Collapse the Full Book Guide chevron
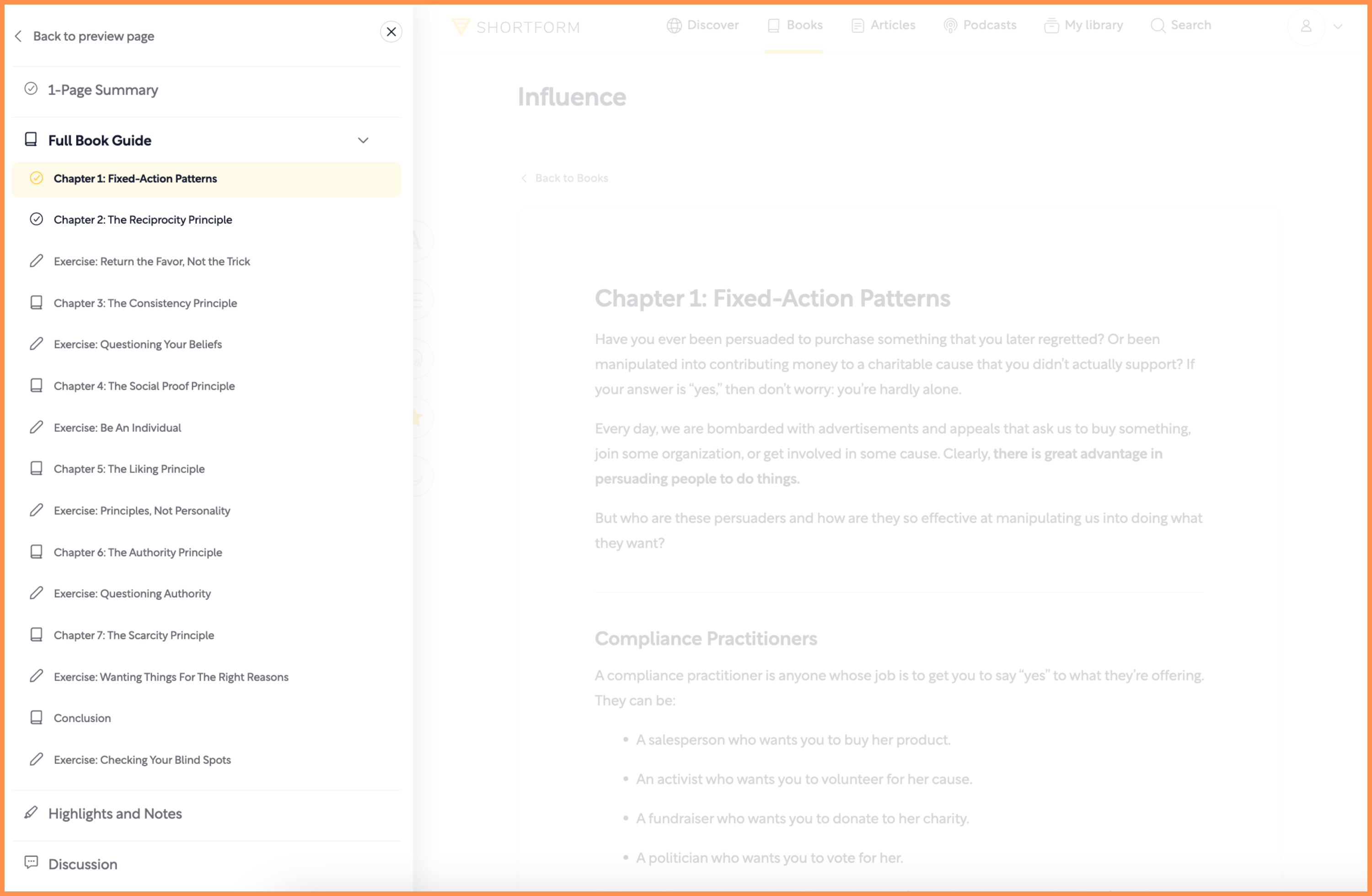 pyautogui.click(x=363, y=140)
